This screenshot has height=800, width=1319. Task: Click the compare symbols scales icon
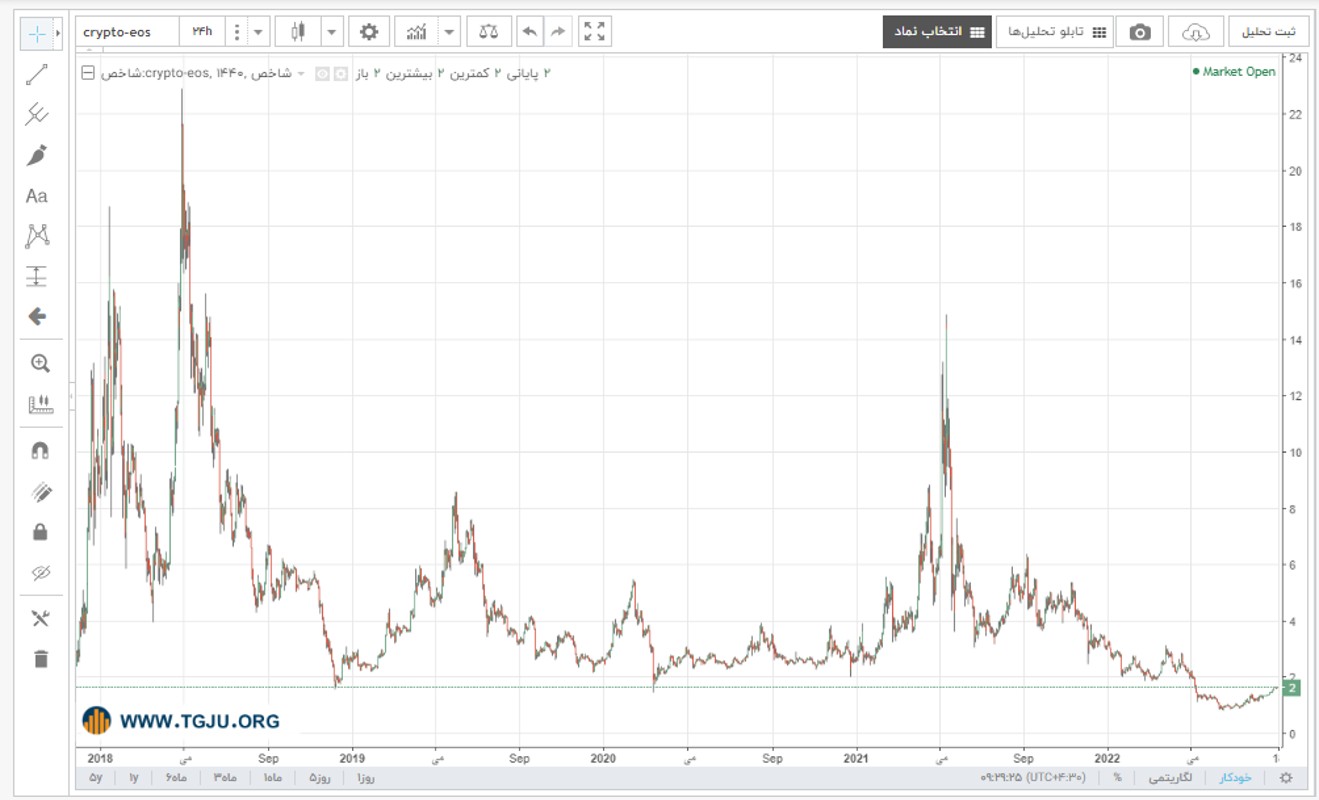click(489, 32)
